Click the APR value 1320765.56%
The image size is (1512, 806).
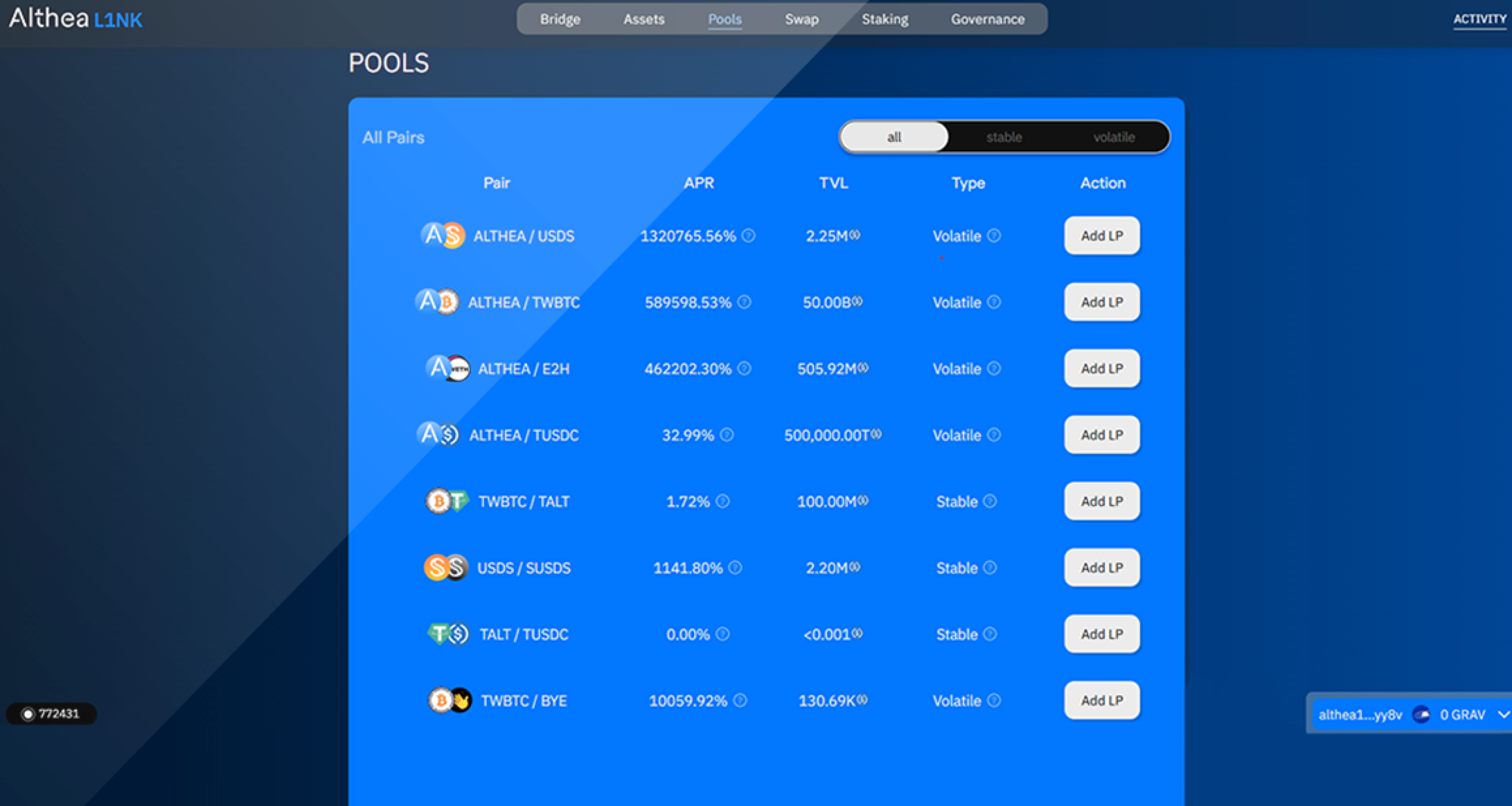coord(688,236)
